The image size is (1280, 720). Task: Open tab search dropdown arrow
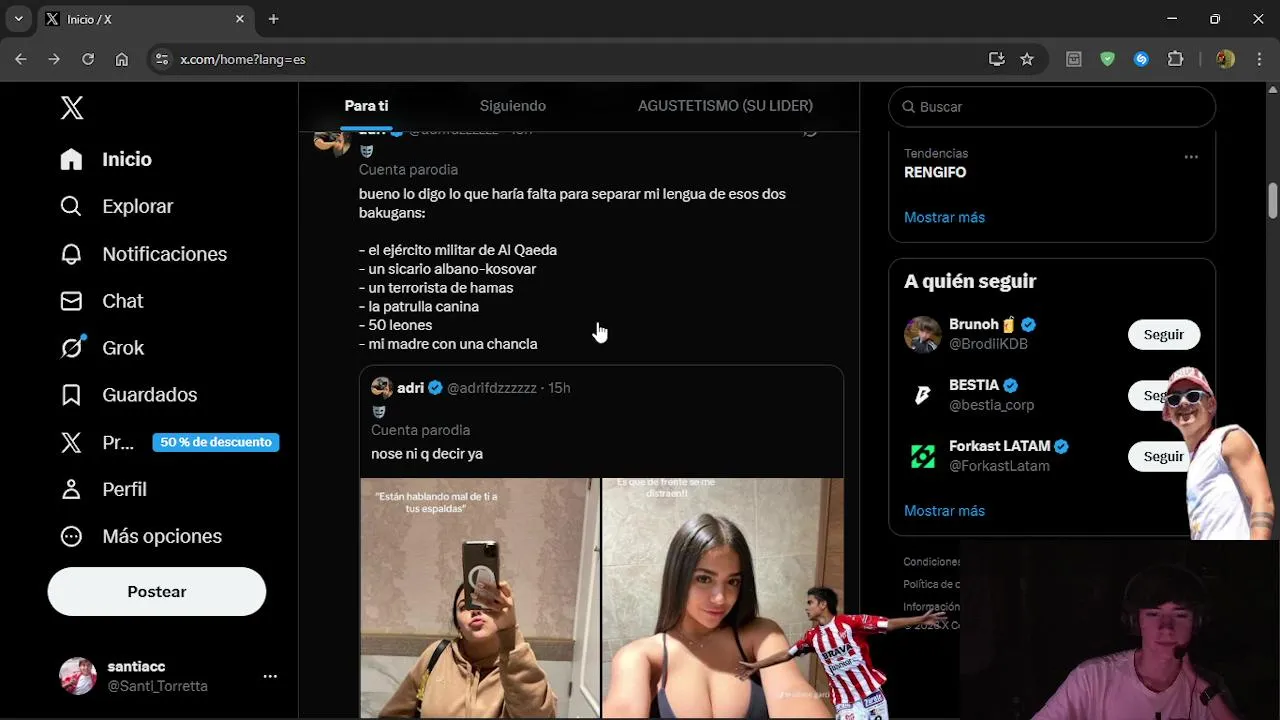pyautogui.click(x=18, y=19)
